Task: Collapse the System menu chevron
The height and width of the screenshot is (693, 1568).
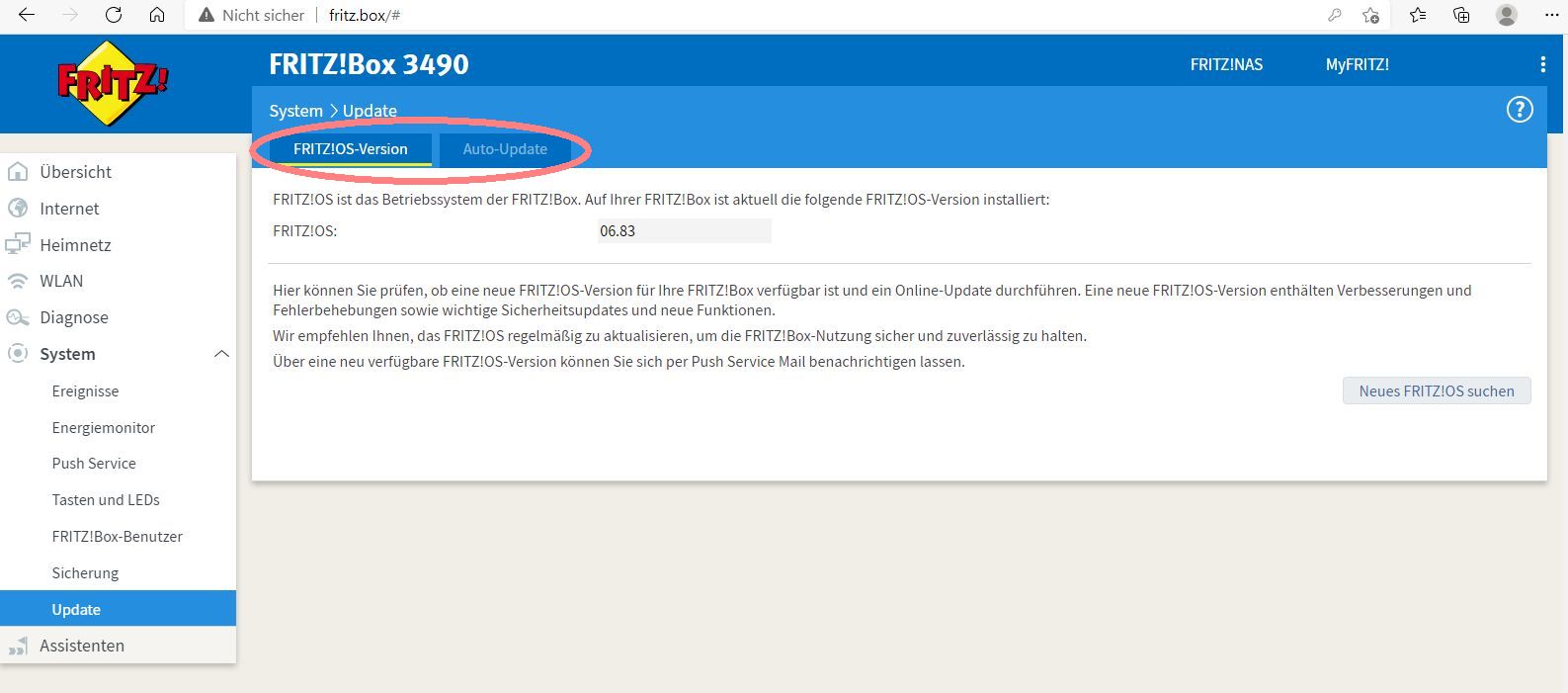Action: tap(221, 354)
